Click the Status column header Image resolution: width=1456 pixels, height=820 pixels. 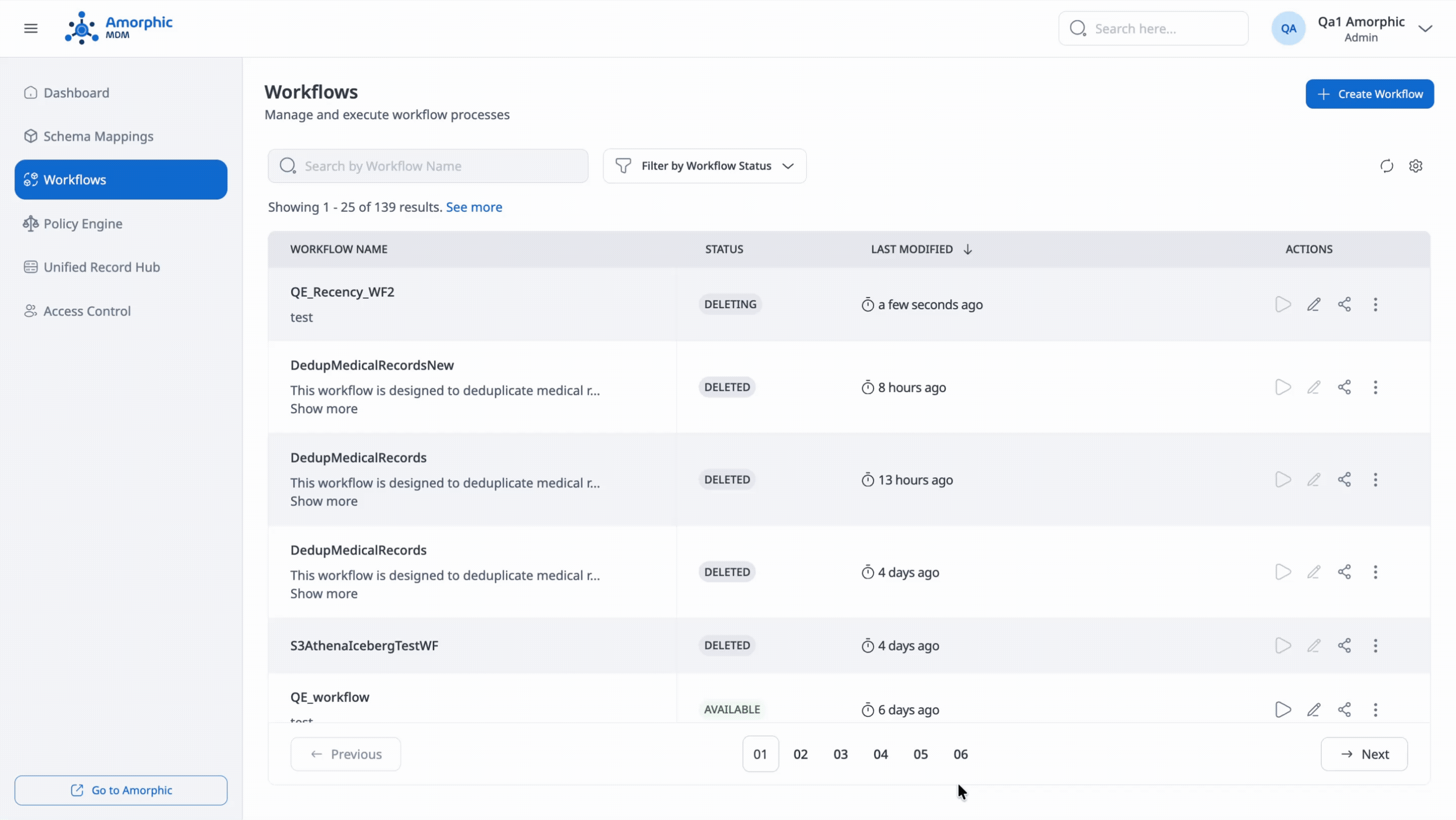[724, 249]
